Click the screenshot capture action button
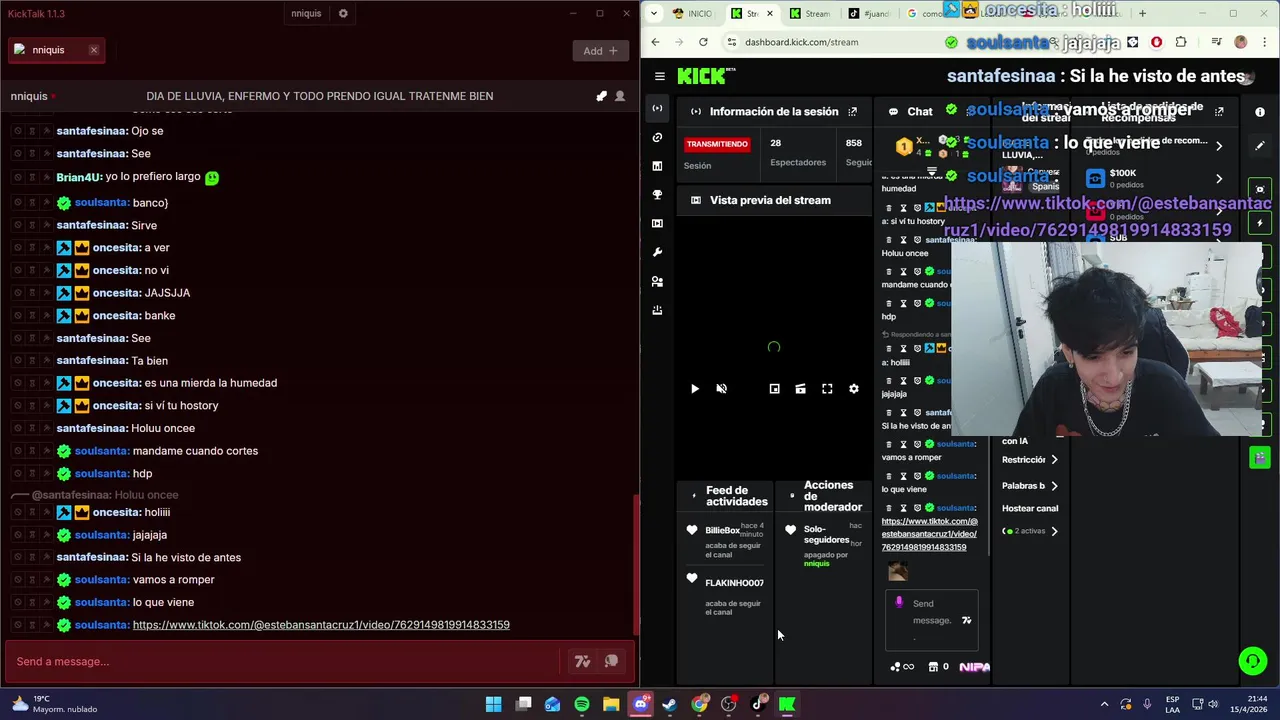 (x=1260, y=189)
